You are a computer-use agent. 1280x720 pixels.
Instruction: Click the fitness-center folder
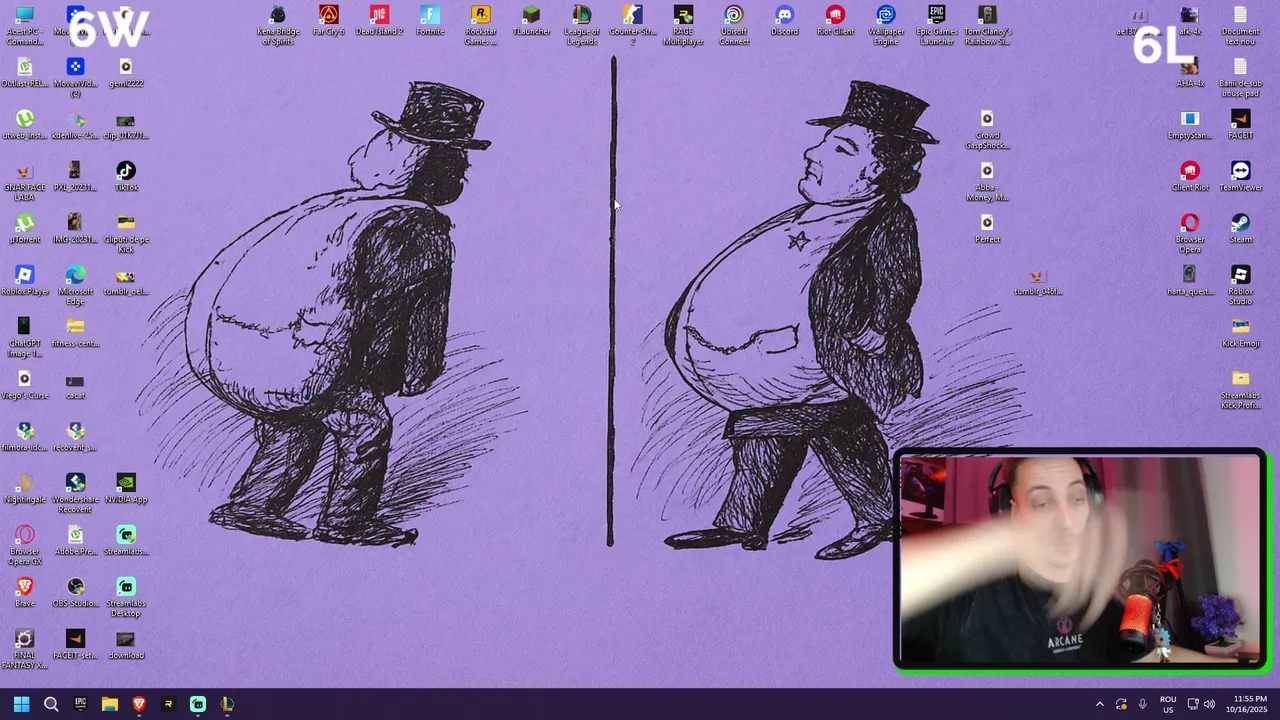pos(75,333)
